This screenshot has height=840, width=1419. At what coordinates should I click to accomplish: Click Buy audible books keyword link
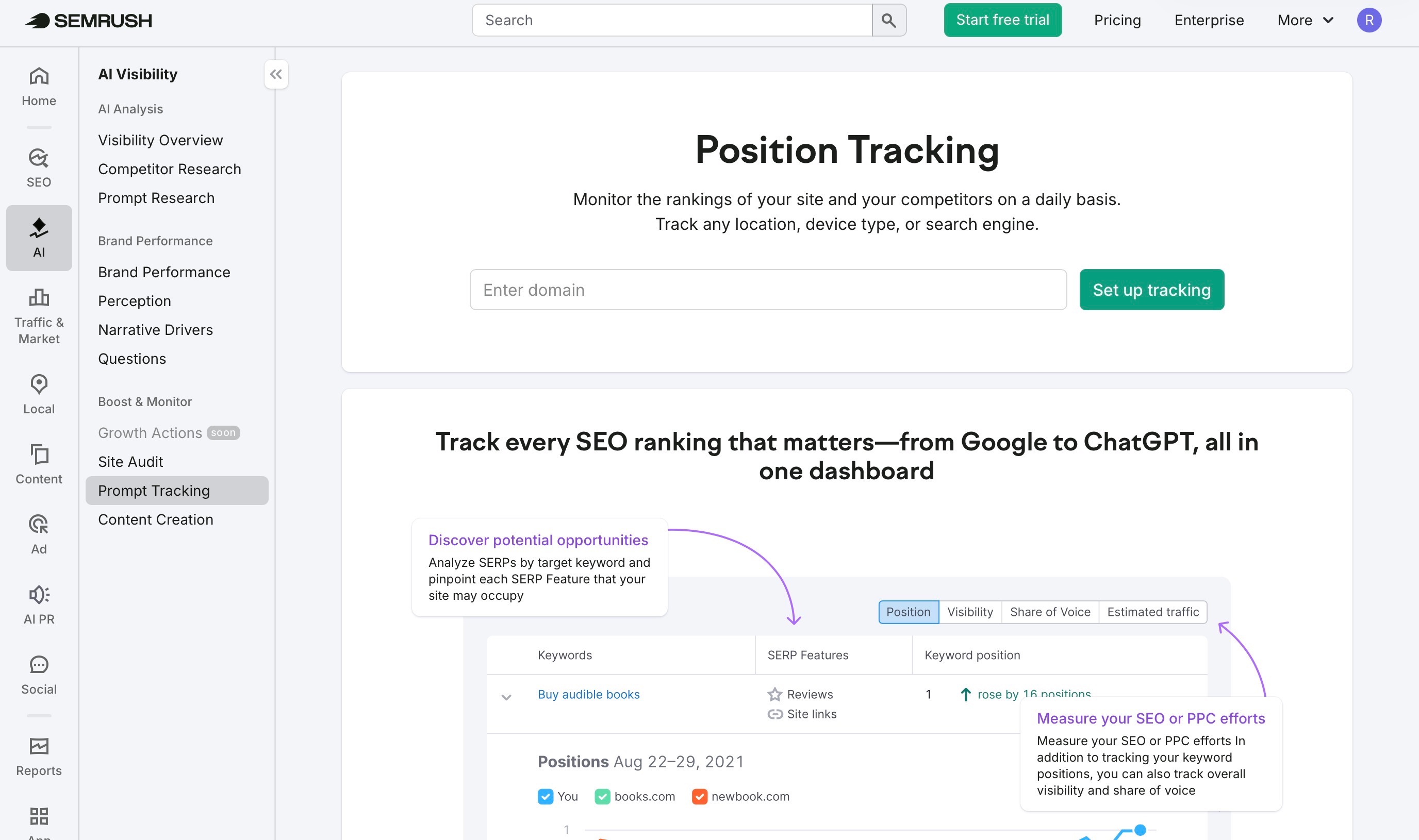tap(588, 694)
